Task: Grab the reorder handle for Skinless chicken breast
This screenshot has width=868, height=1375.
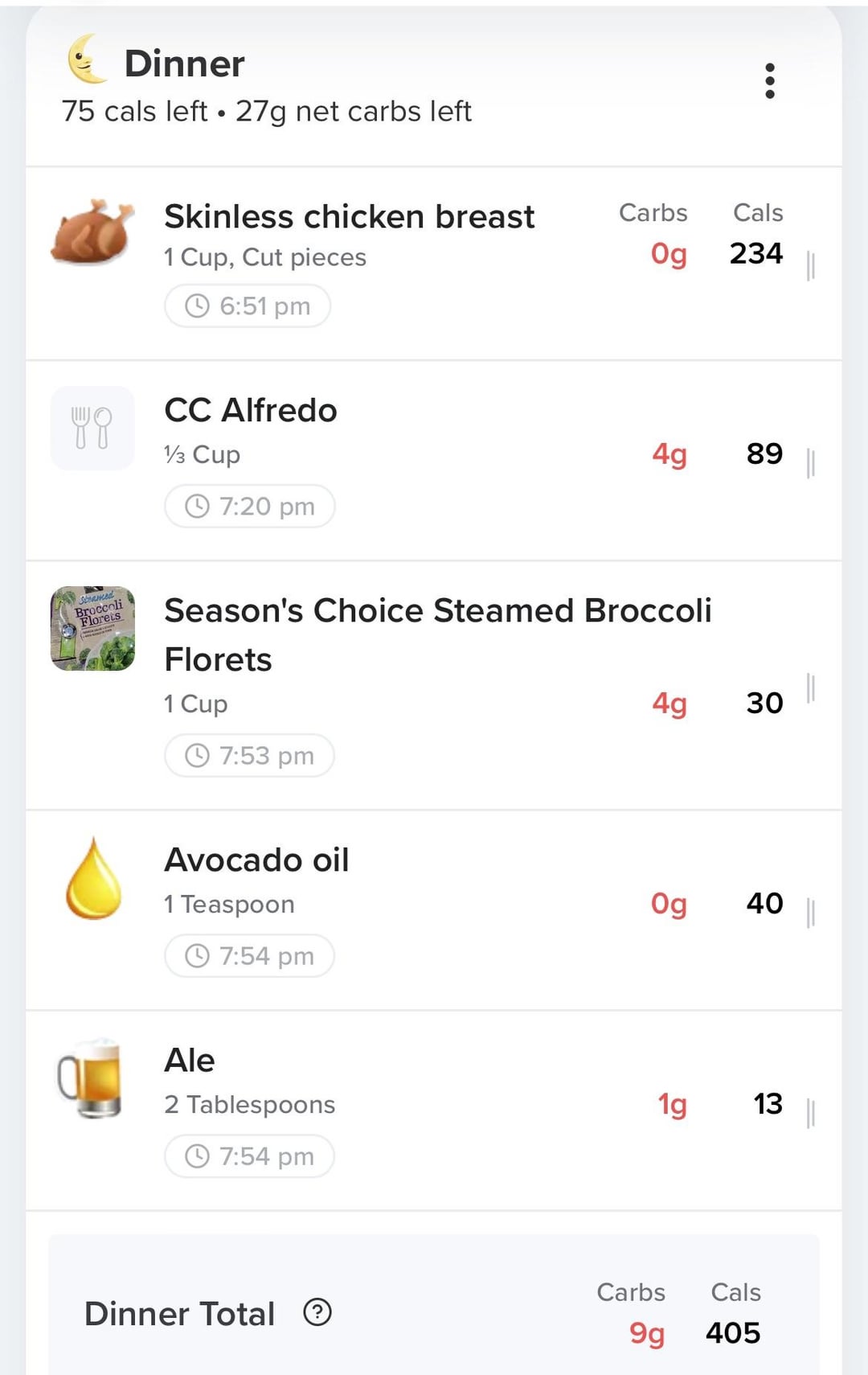Action: pos(810,266)
